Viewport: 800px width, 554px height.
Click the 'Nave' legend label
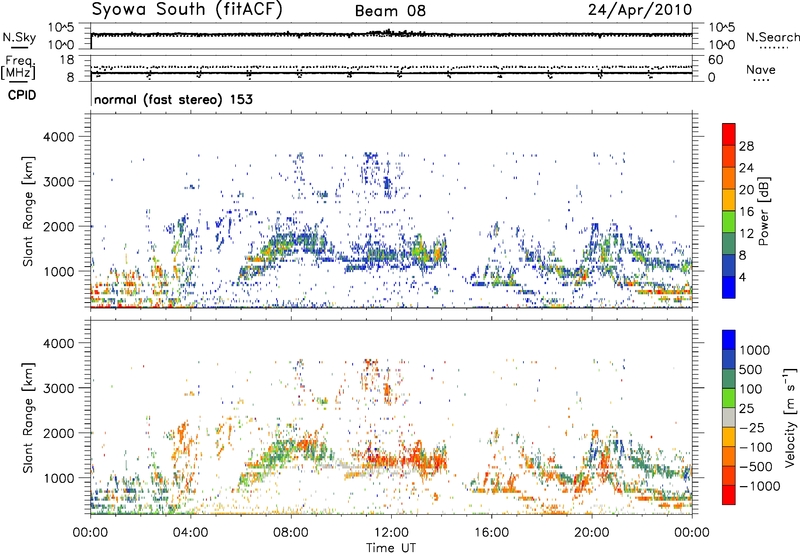(x=760, y=69)
